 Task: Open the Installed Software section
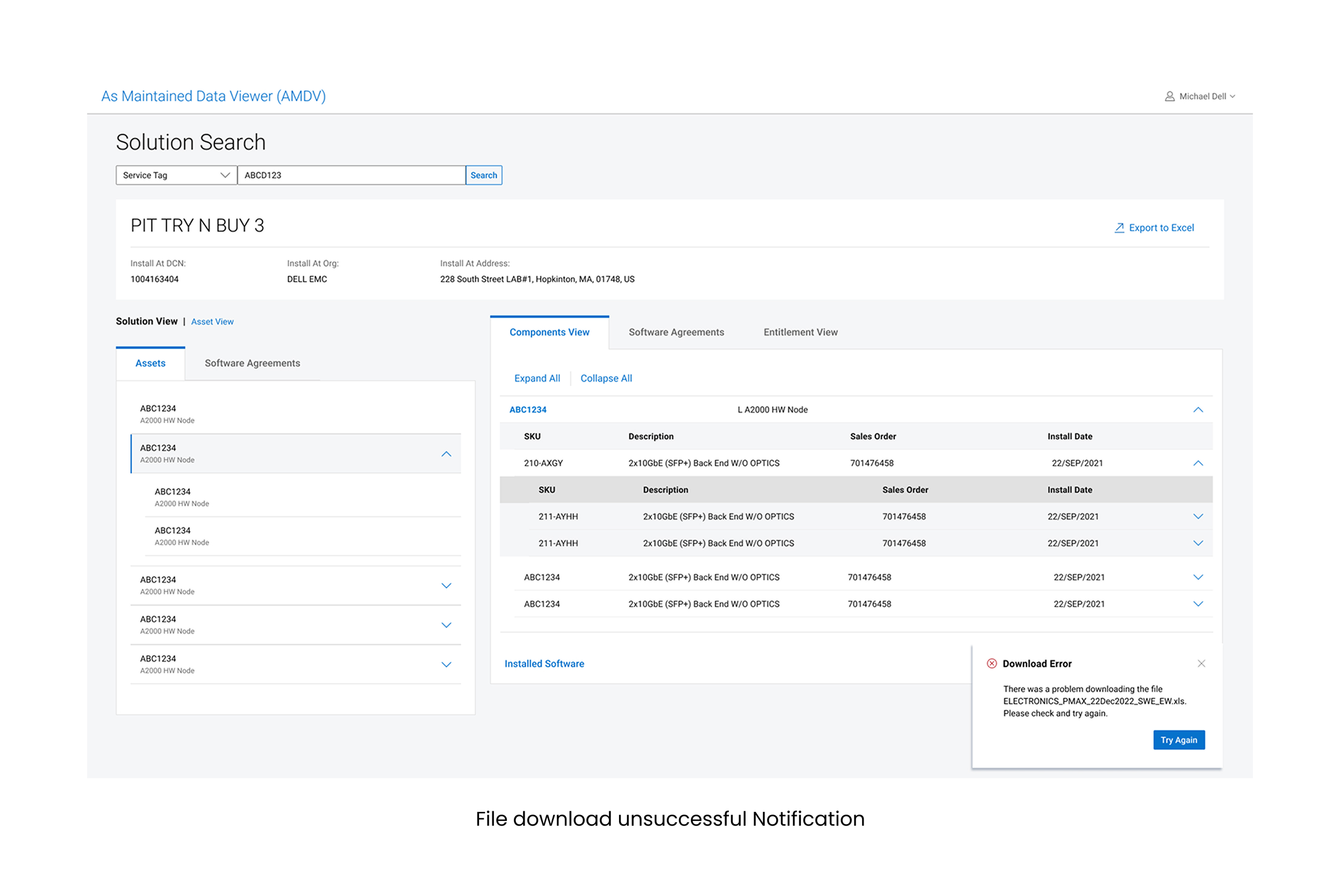tap(544, 664)
